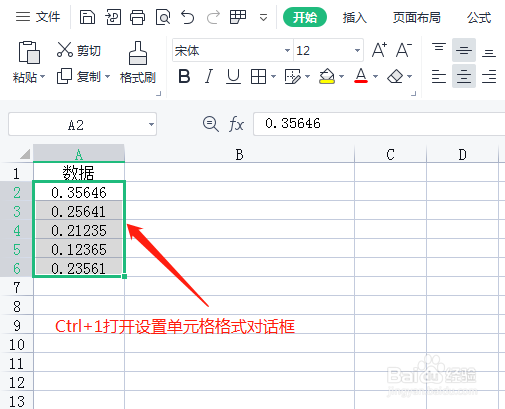Click the draw border icon
Screen dimensions: 505x409
[x=293, y=77]
